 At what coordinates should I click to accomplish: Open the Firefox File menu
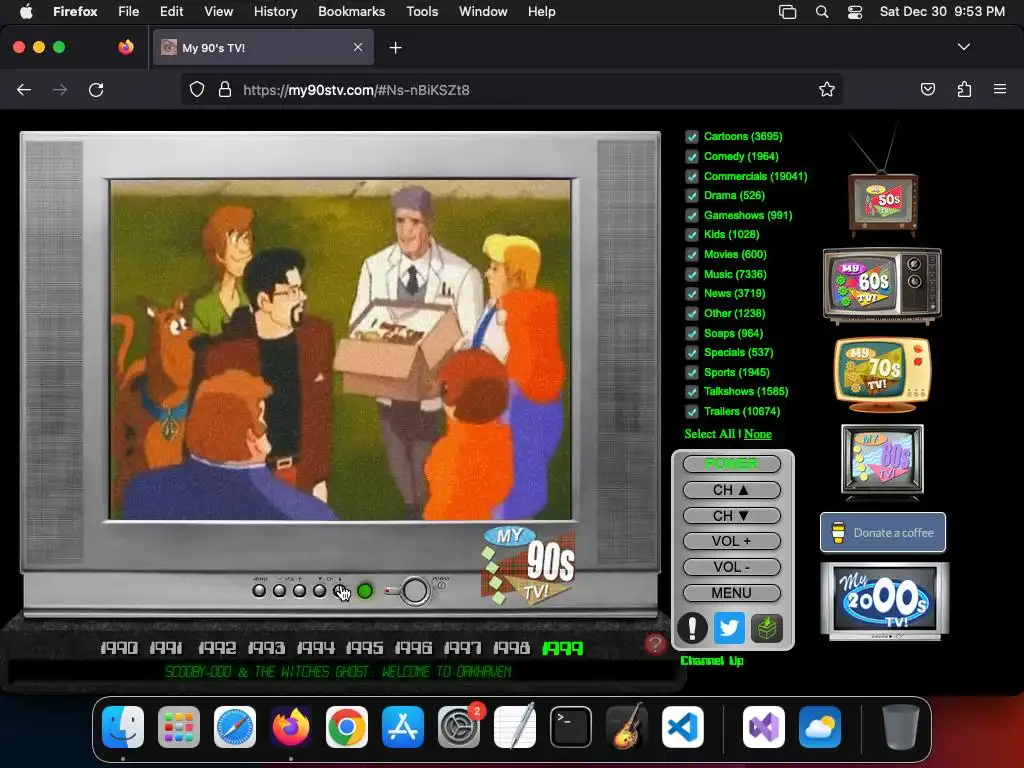129,11
